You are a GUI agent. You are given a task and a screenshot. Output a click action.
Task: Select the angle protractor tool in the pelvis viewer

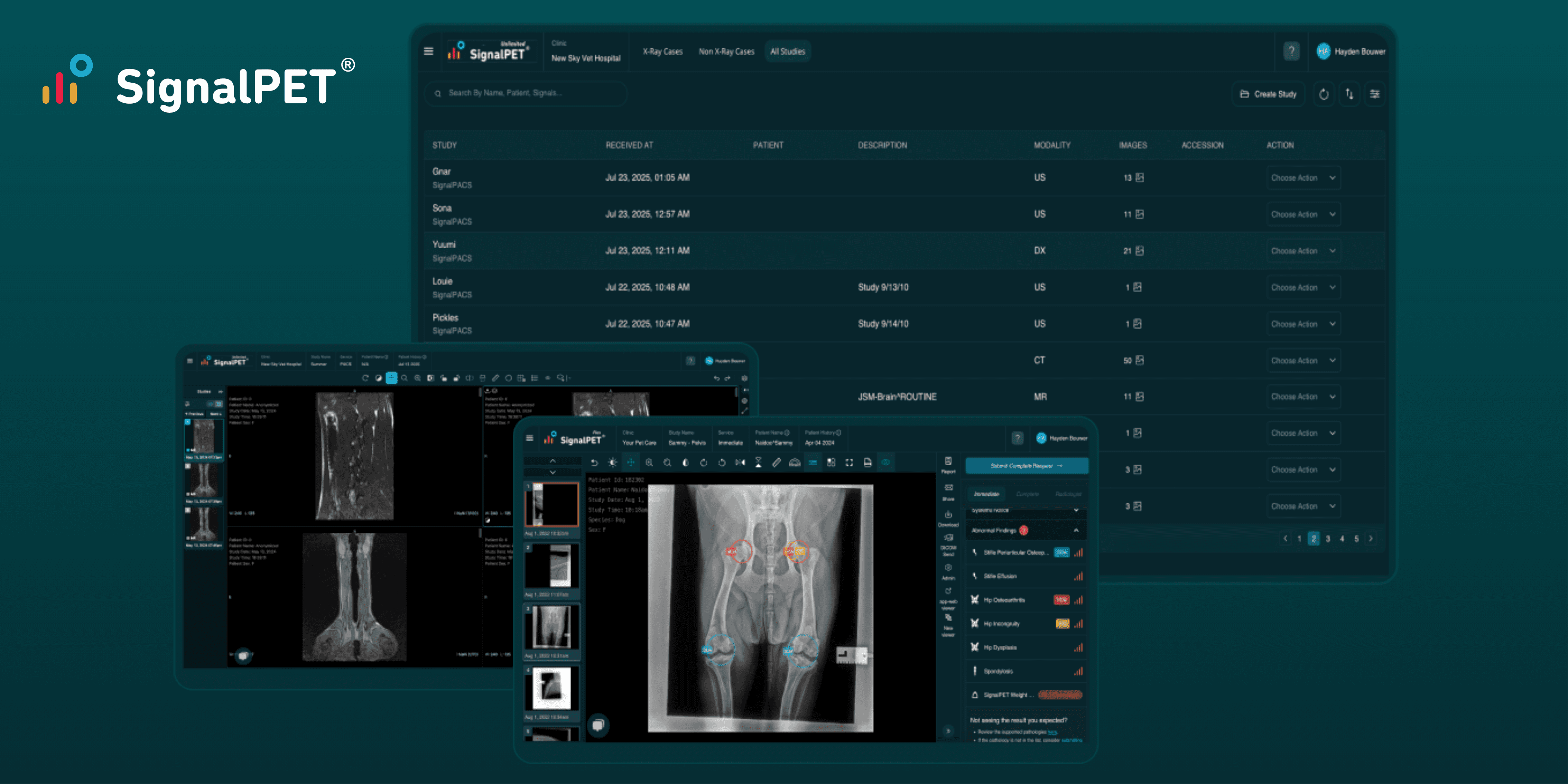coord(794,463)
